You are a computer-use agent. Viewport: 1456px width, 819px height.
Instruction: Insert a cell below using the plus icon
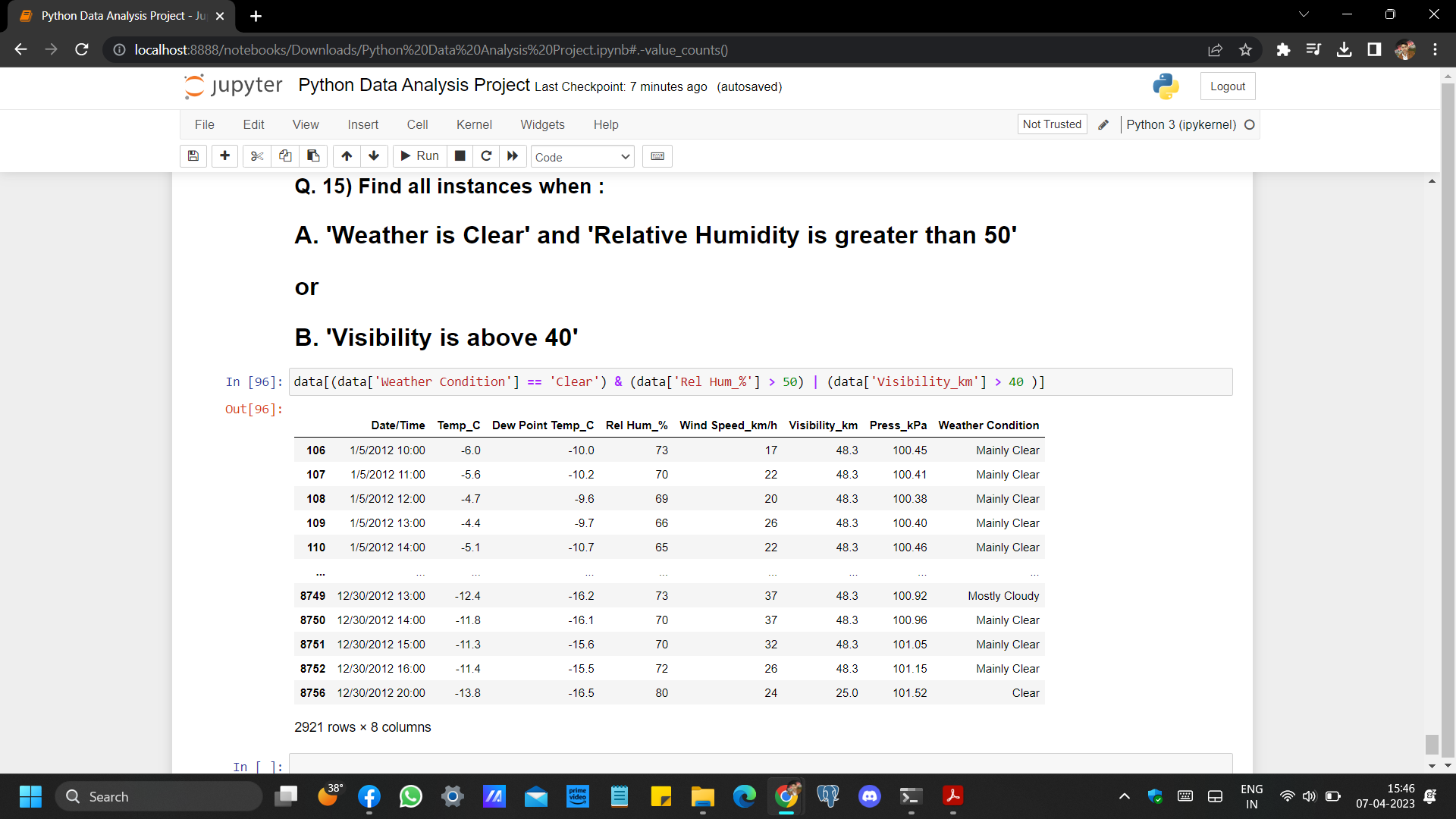click(224, 156)
